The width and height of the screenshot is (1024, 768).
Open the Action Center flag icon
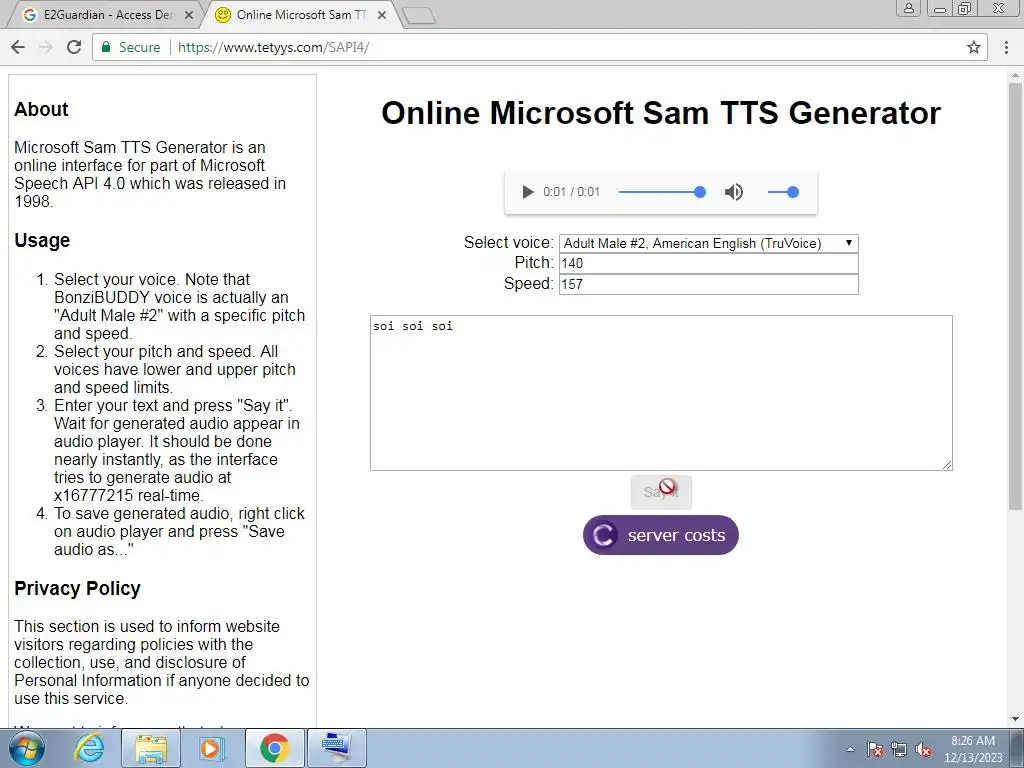click(875, 750)
